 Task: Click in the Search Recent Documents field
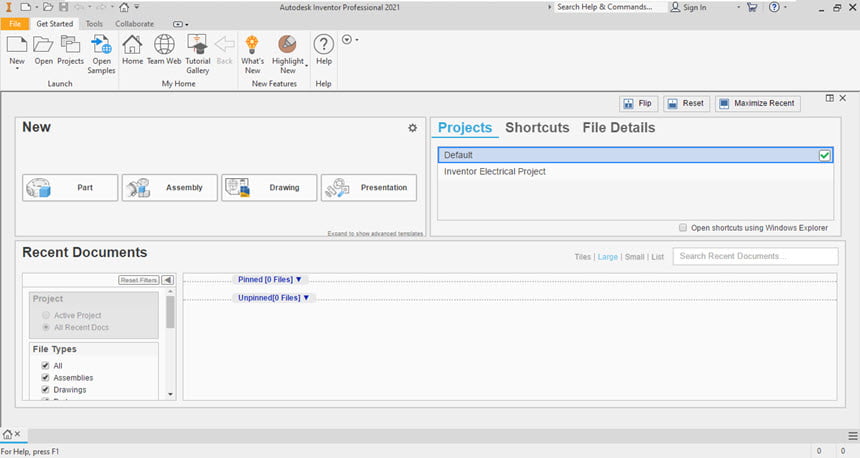[755, 256]
